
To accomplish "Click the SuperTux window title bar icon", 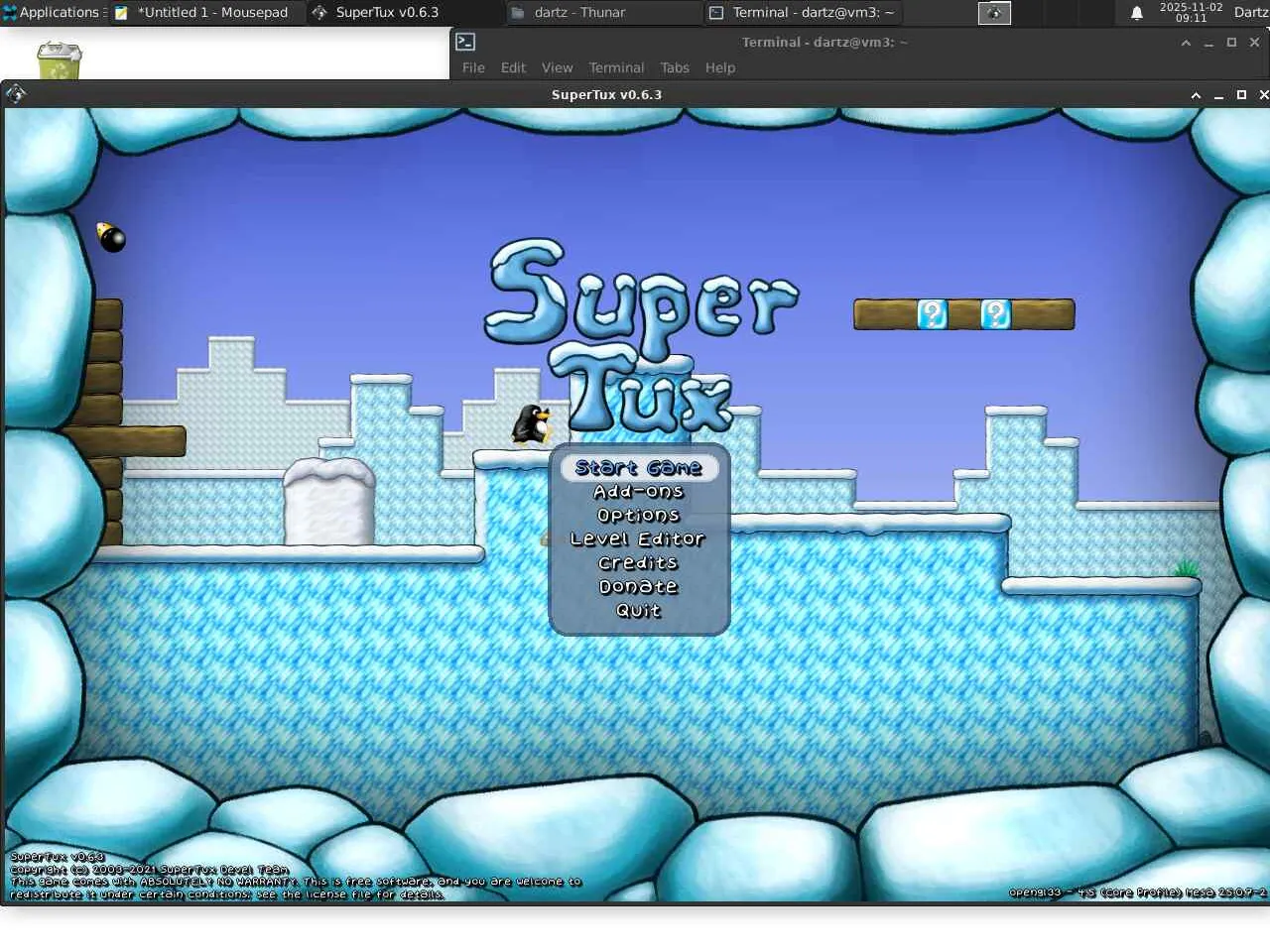I will (x=15, y=94).
